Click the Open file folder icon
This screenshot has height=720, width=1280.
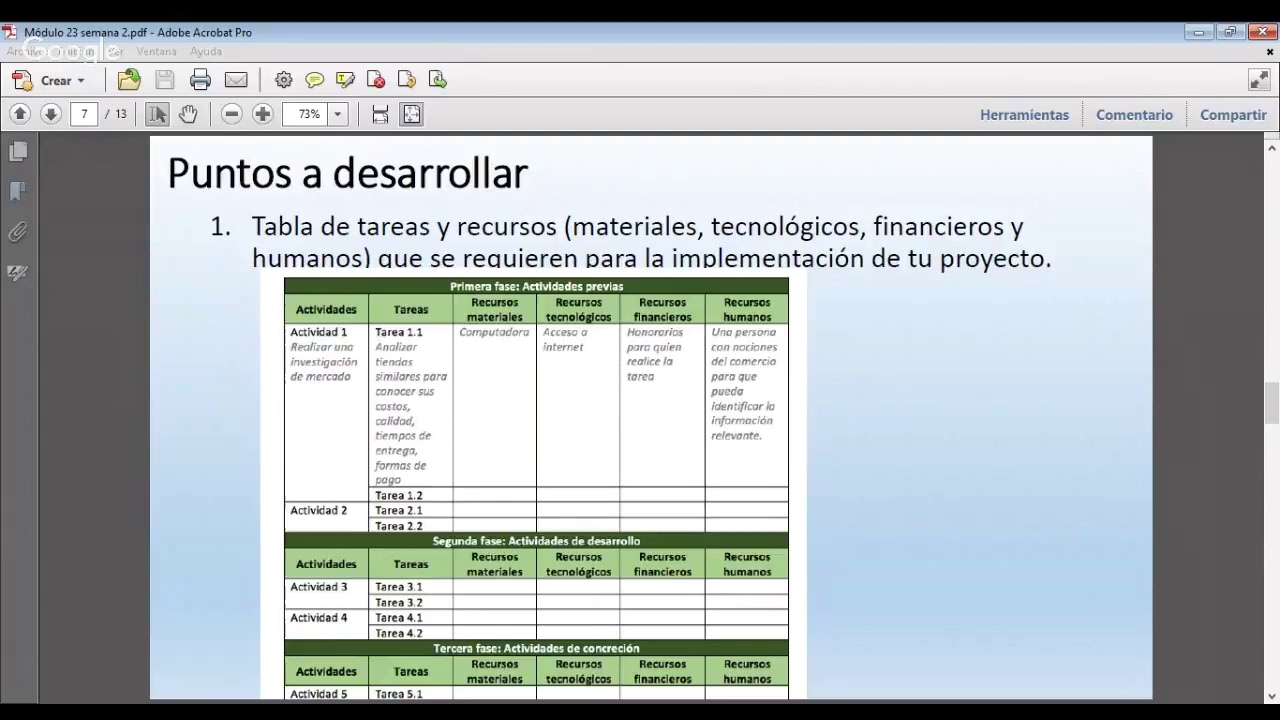point(129,80)
